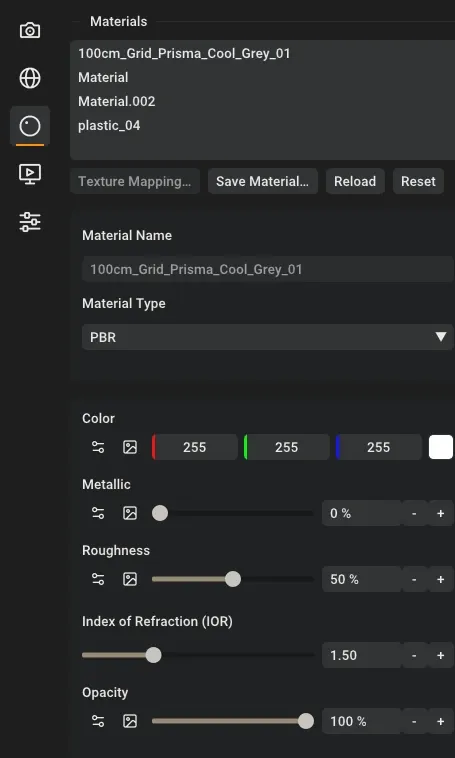Click the red color channel value field
The image size is (455, 758).
click(x=195, y=447)
